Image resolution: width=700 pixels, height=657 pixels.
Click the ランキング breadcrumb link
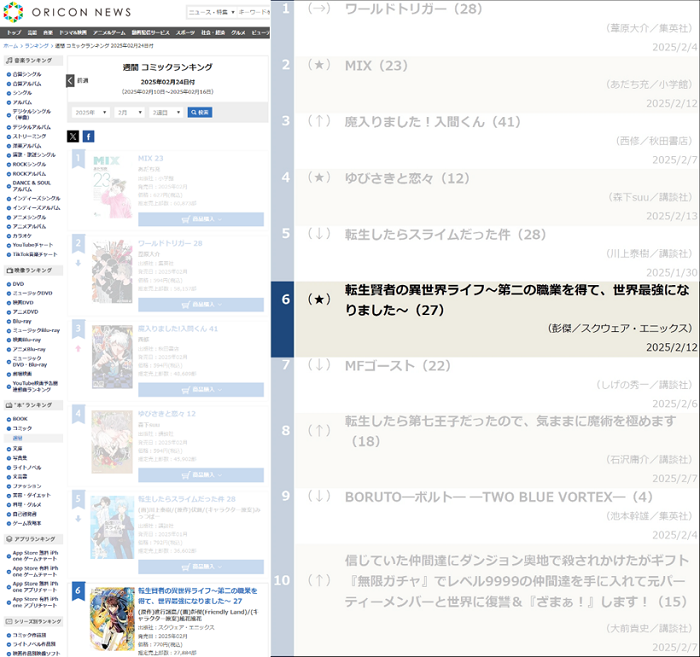(x=36, y=46)
